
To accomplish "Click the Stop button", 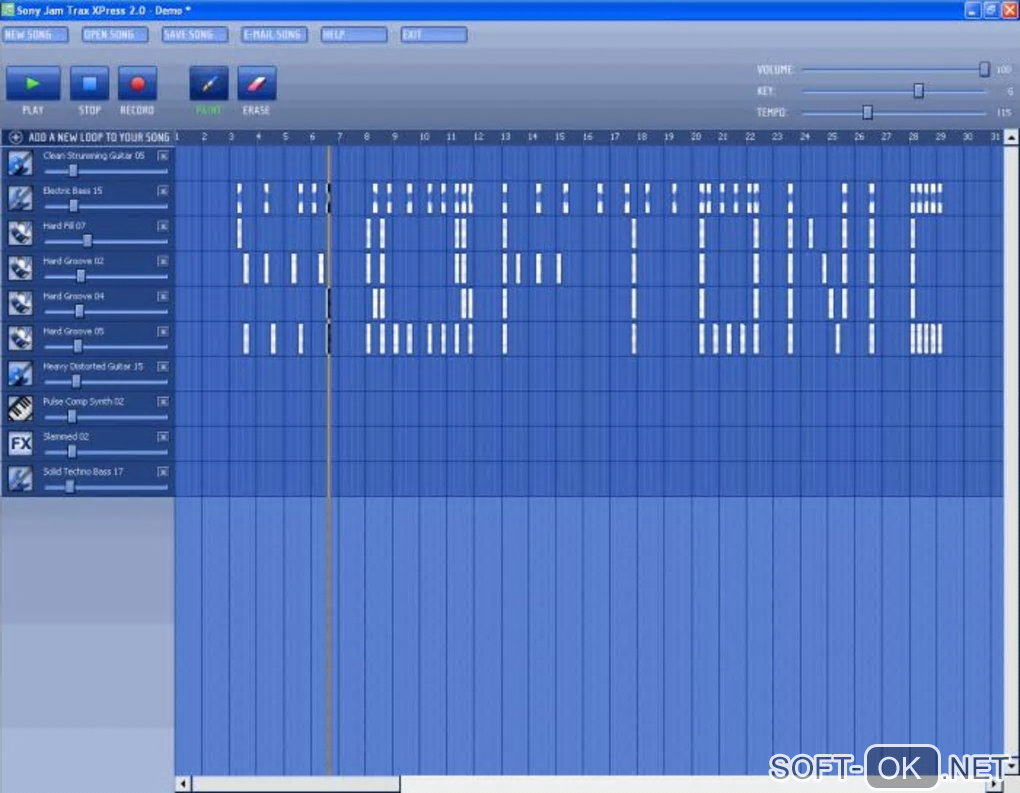I will coord(89,83).
